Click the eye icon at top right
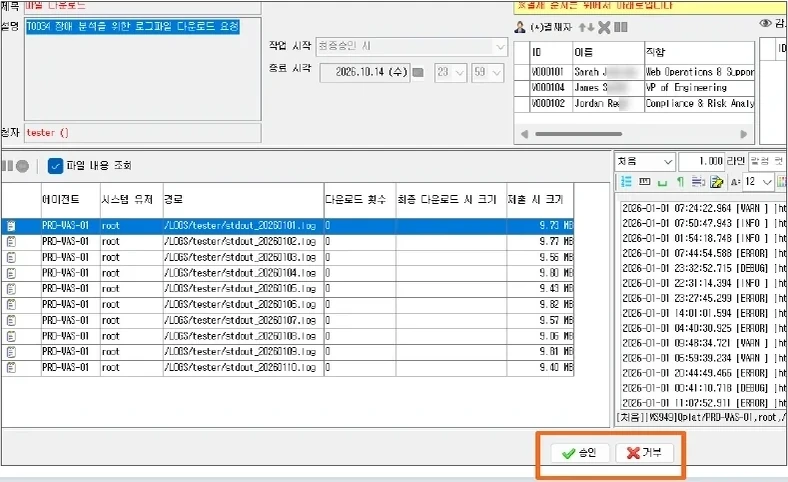Screen dimensions: 788x482 (765, 23)
